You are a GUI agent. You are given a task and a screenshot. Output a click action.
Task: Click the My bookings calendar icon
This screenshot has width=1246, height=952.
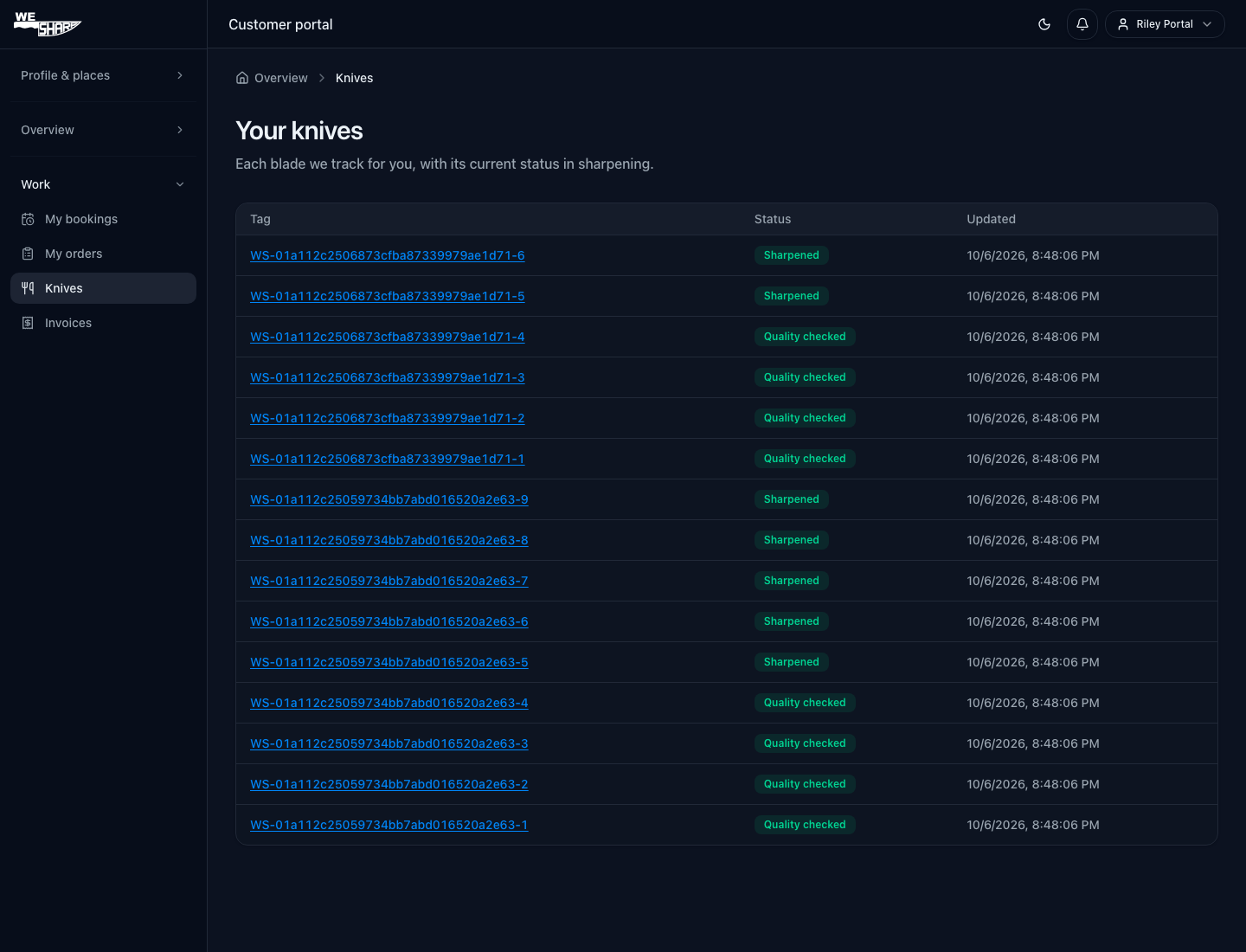pyautogui.click(x=28, y=219)
